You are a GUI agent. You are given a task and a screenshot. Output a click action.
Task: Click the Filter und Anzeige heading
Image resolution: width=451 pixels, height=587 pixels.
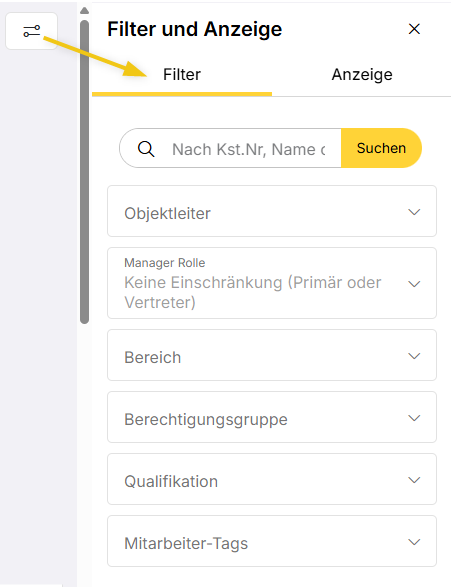[x=195, y=30]
